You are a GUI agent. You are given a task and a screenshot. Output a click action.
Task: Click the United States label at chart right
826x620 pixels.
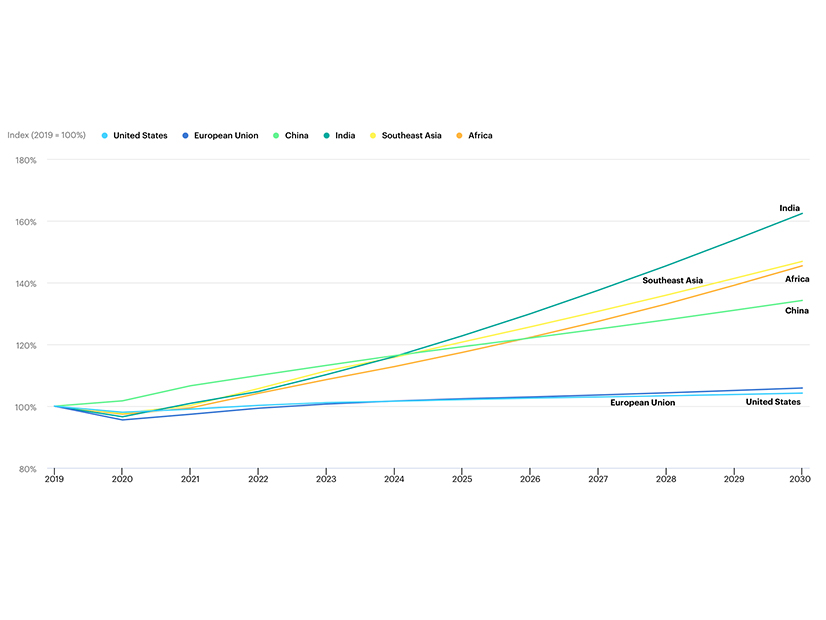click(x=772, y=401)
